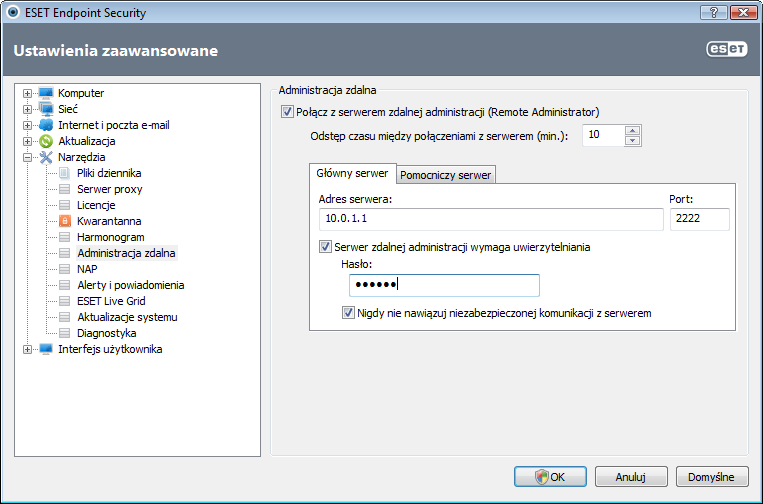Image resolution: width=763 pixels, height=504 pixels.
Task: Select ESET Live Grid in the tree
Action: [111, 301]
